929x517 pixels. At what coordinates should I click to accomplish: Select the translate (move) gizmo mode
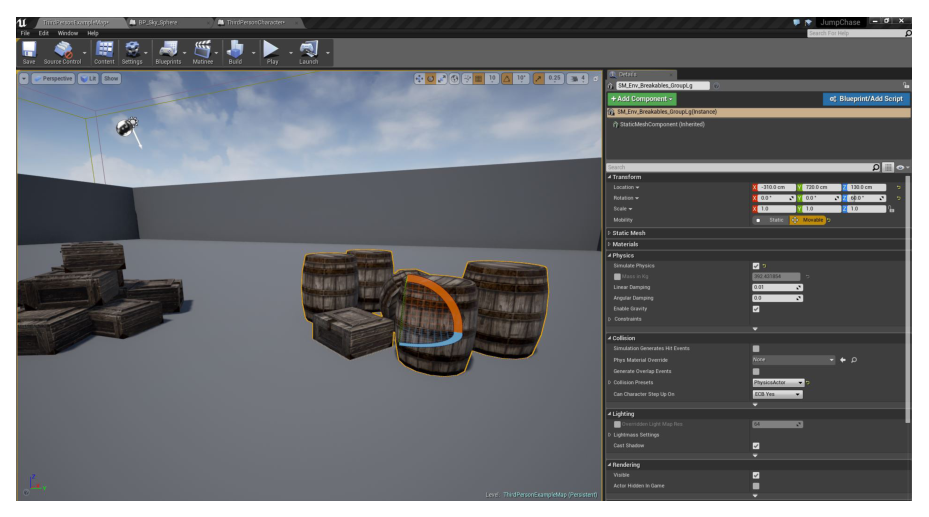pyautogui.click(x=419, y=78)
